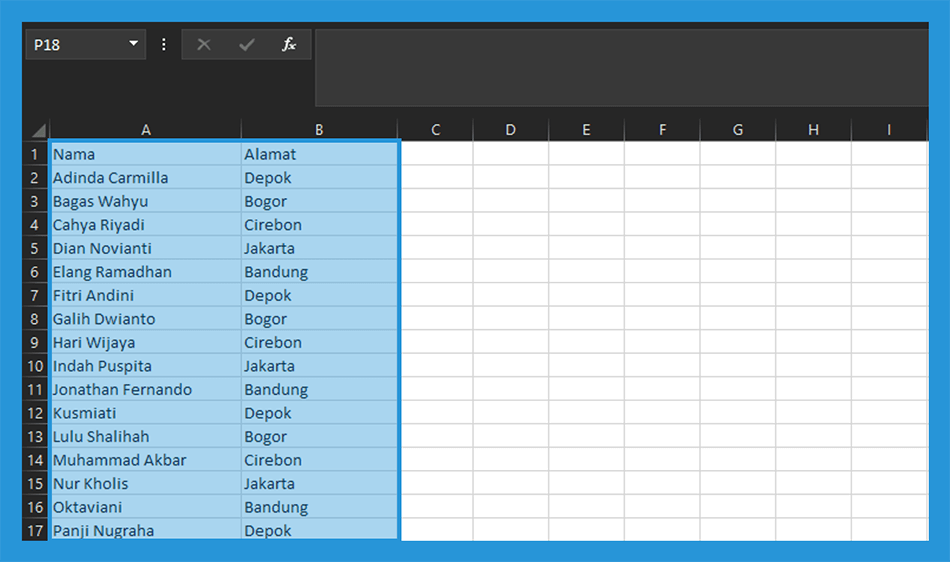Click 'Bandung' next to Oktaviani
Screen dimensions: 950x562
point(319,507)
